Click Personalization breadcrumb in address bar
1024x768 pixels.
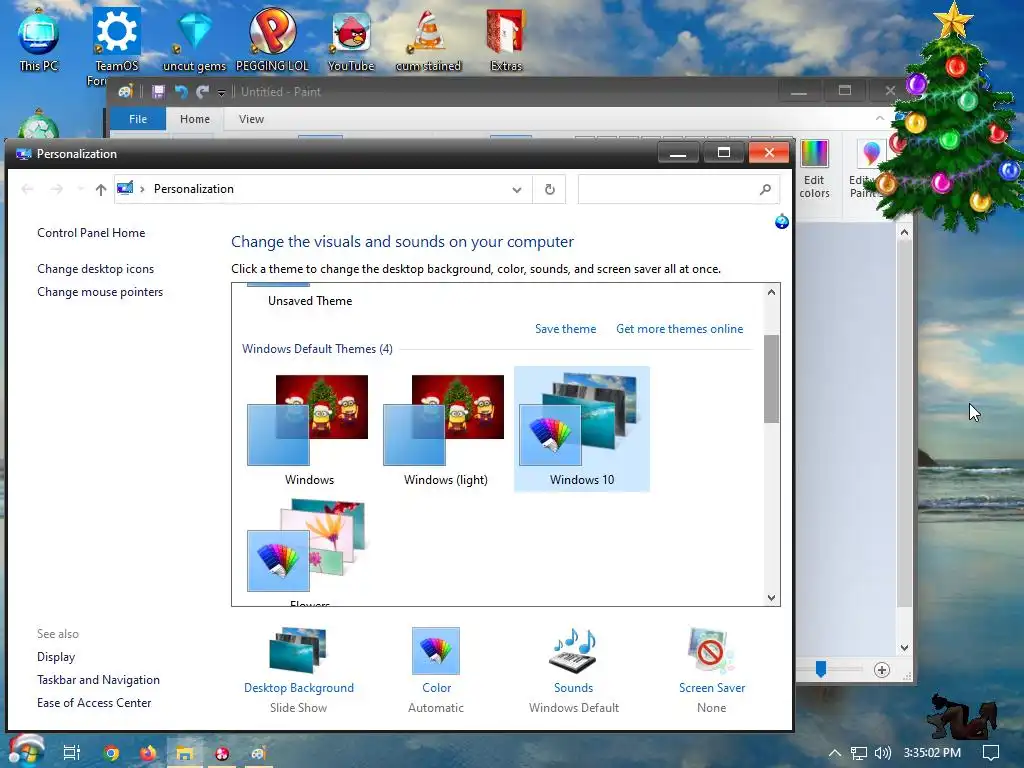193,189
